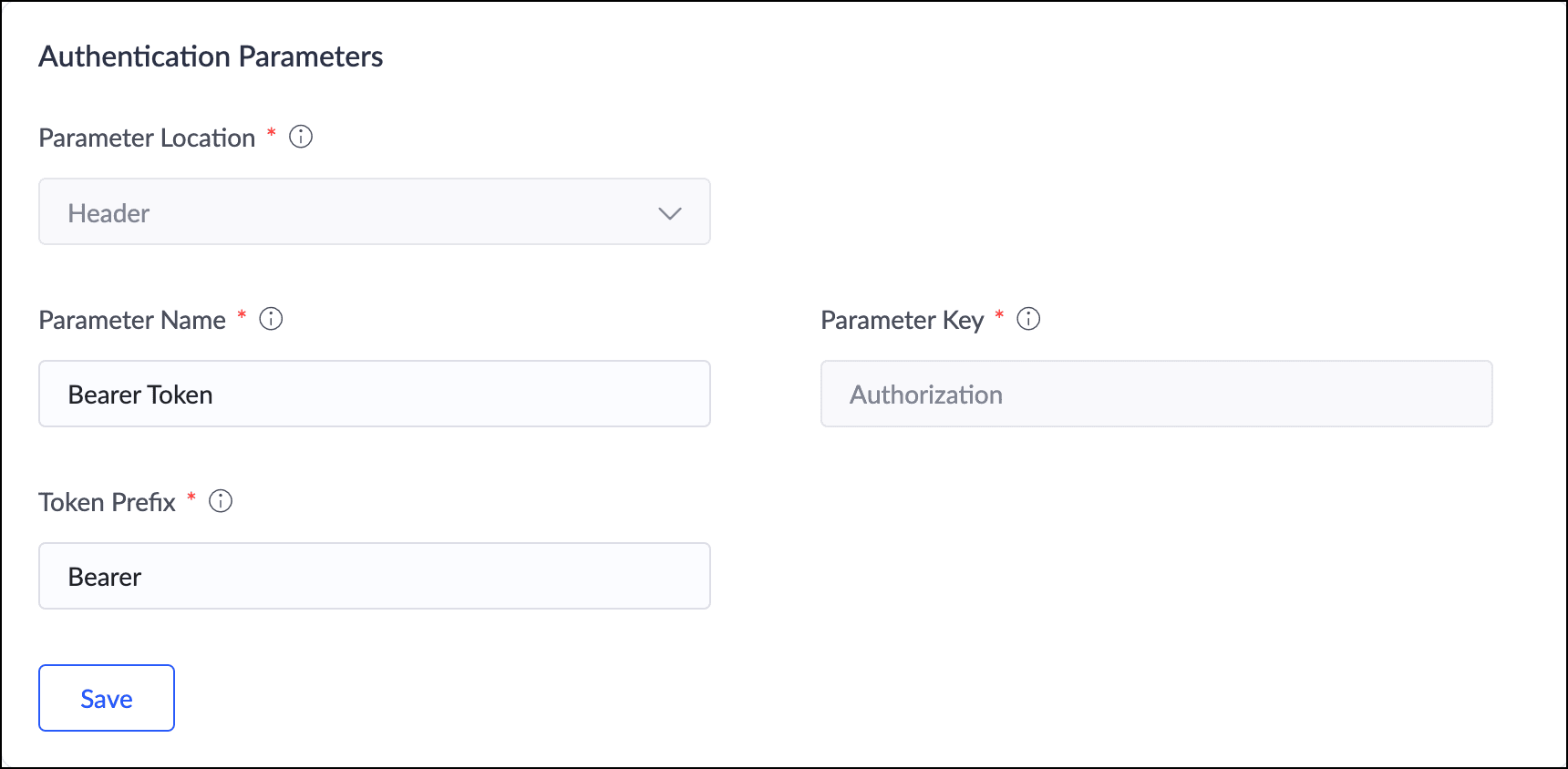Click red asterisk next to Token Prefix
1568x769 pixels.
coord(191,498)
